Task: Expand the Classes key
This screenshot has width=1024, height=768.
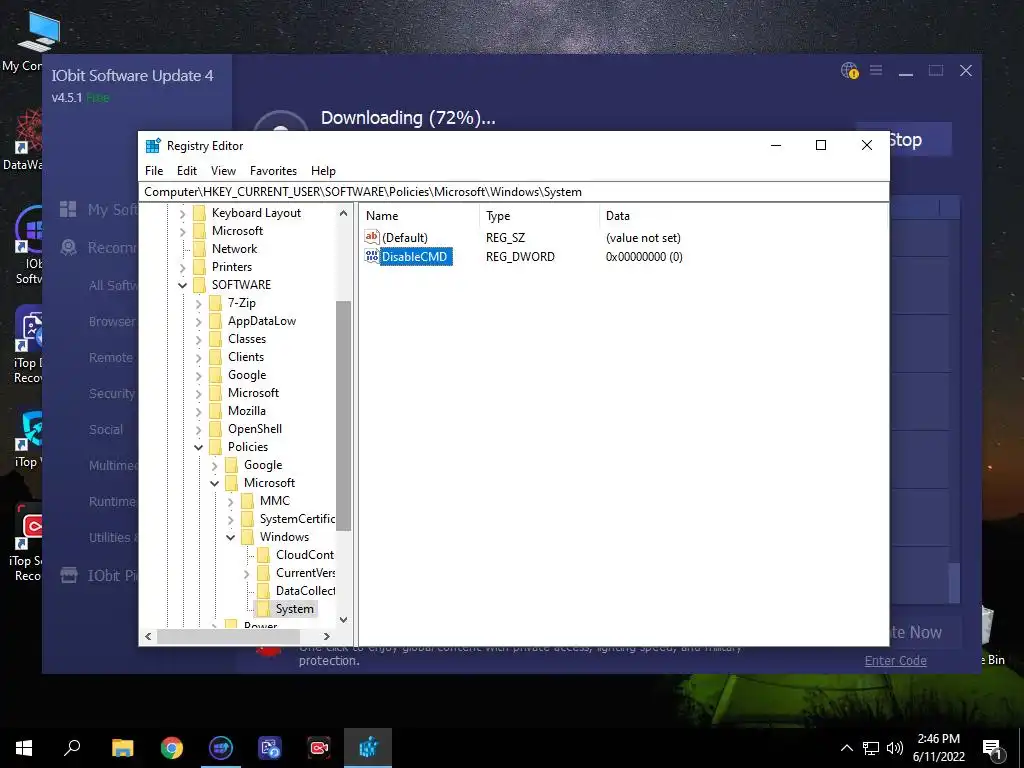Action: 199,340
